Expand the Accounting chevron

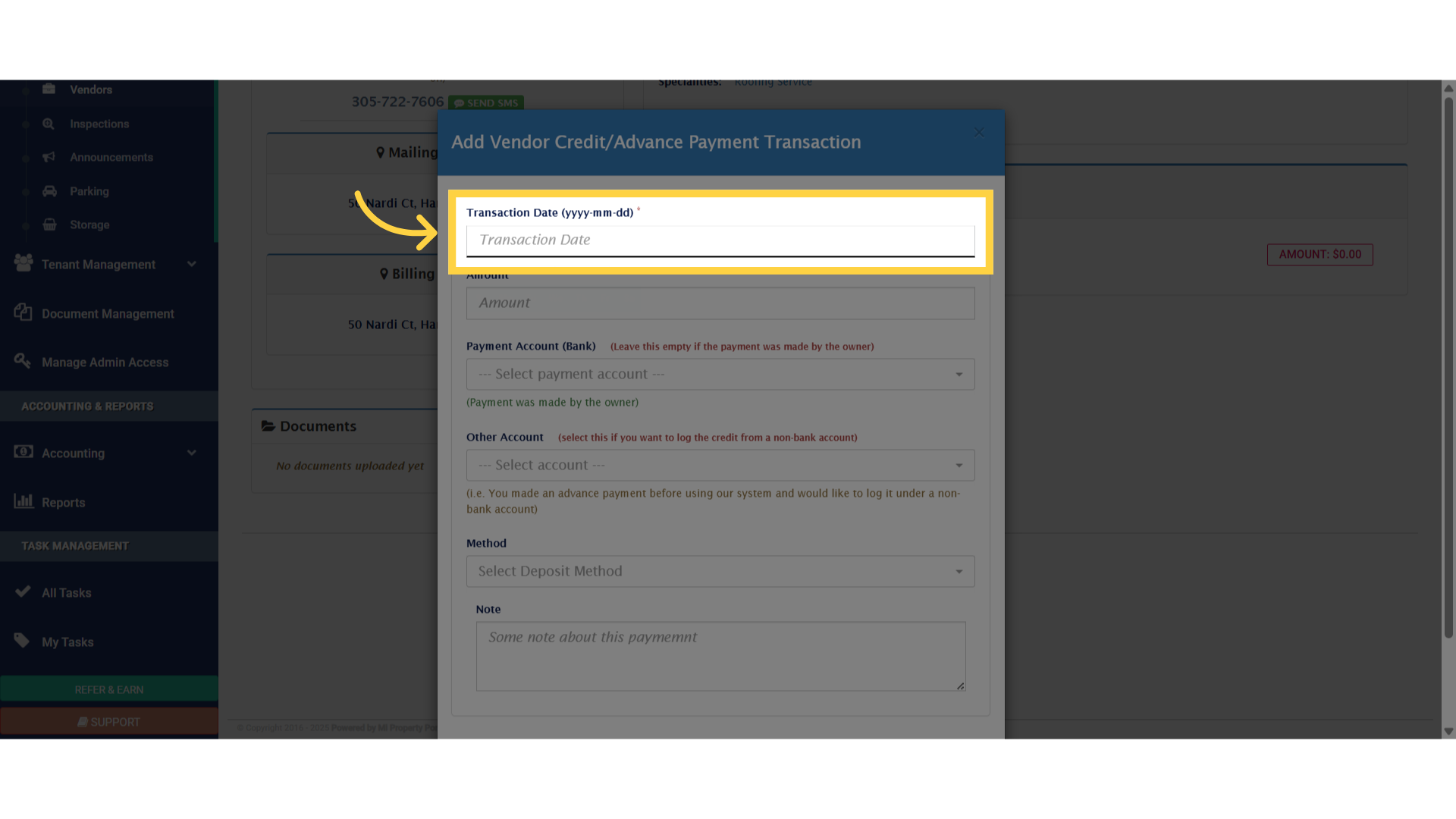(x=192, y=453)
